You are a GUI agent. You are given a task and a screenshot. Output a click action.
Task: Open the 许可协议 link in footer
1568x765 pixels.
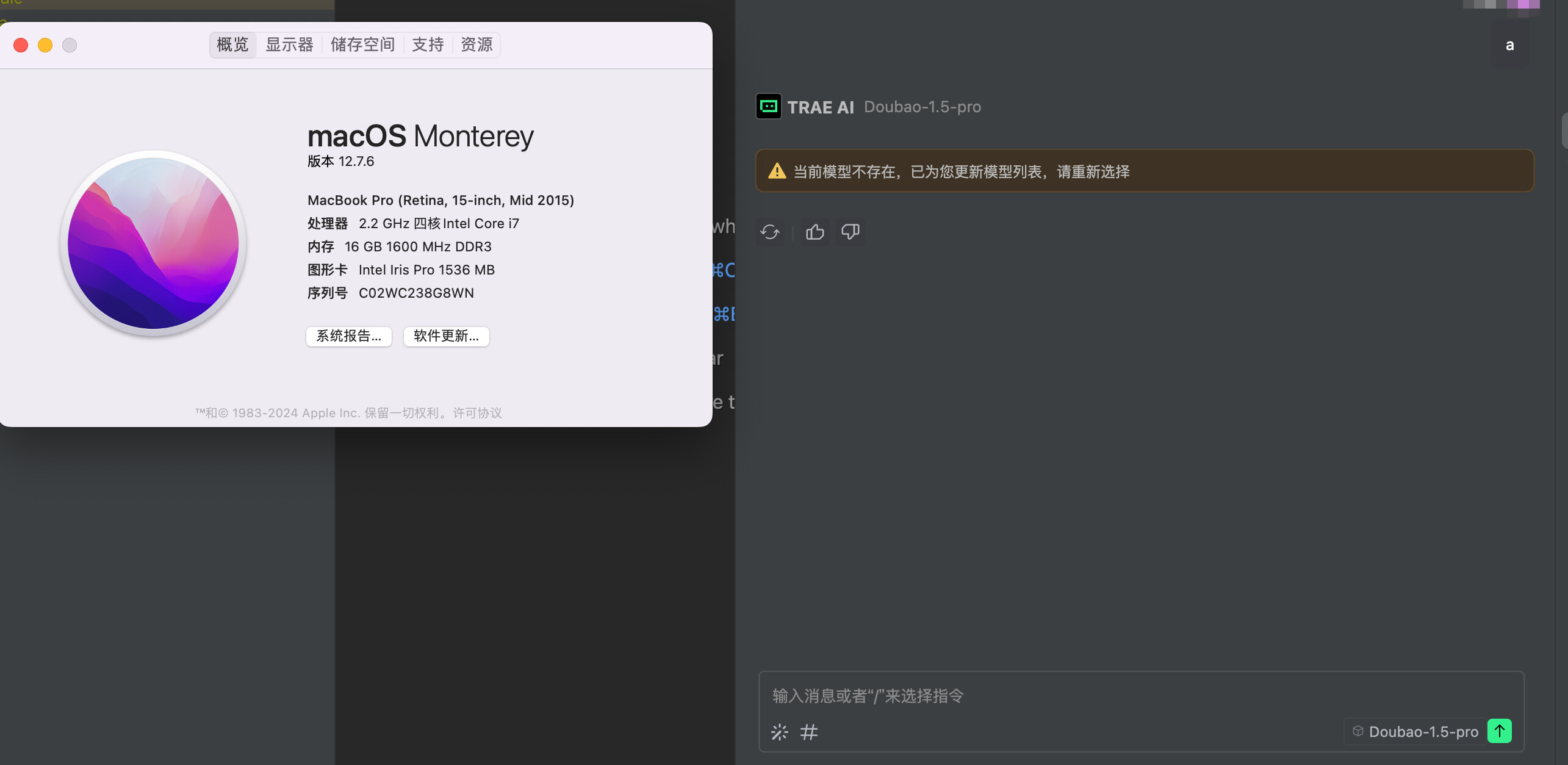(477, 413)
